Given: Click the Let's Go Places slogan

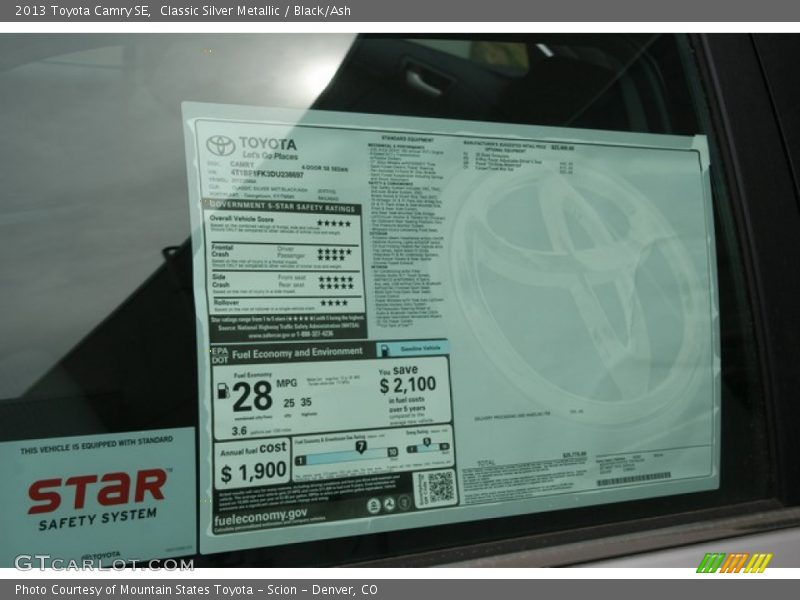Looking at the screenshot, I should (270, 156).
